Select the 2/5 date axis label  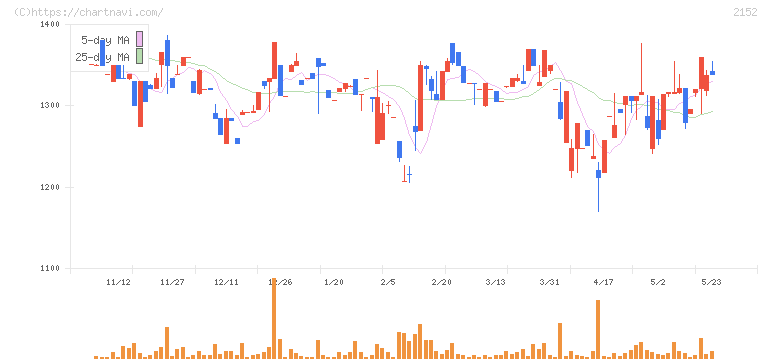click(387, 282)
